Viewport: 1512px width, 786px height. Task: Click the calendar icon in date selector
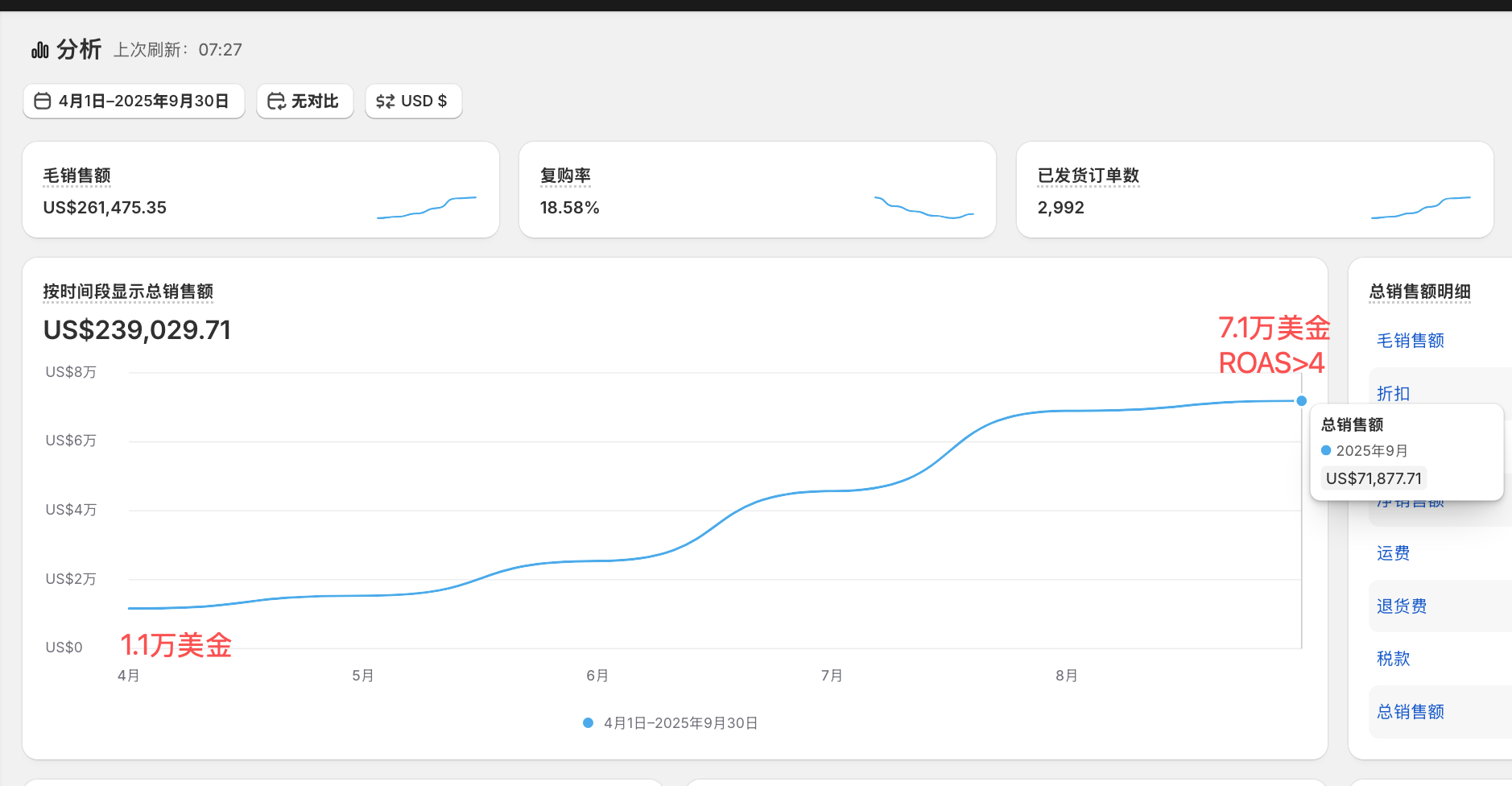click(x=44, y=101)
